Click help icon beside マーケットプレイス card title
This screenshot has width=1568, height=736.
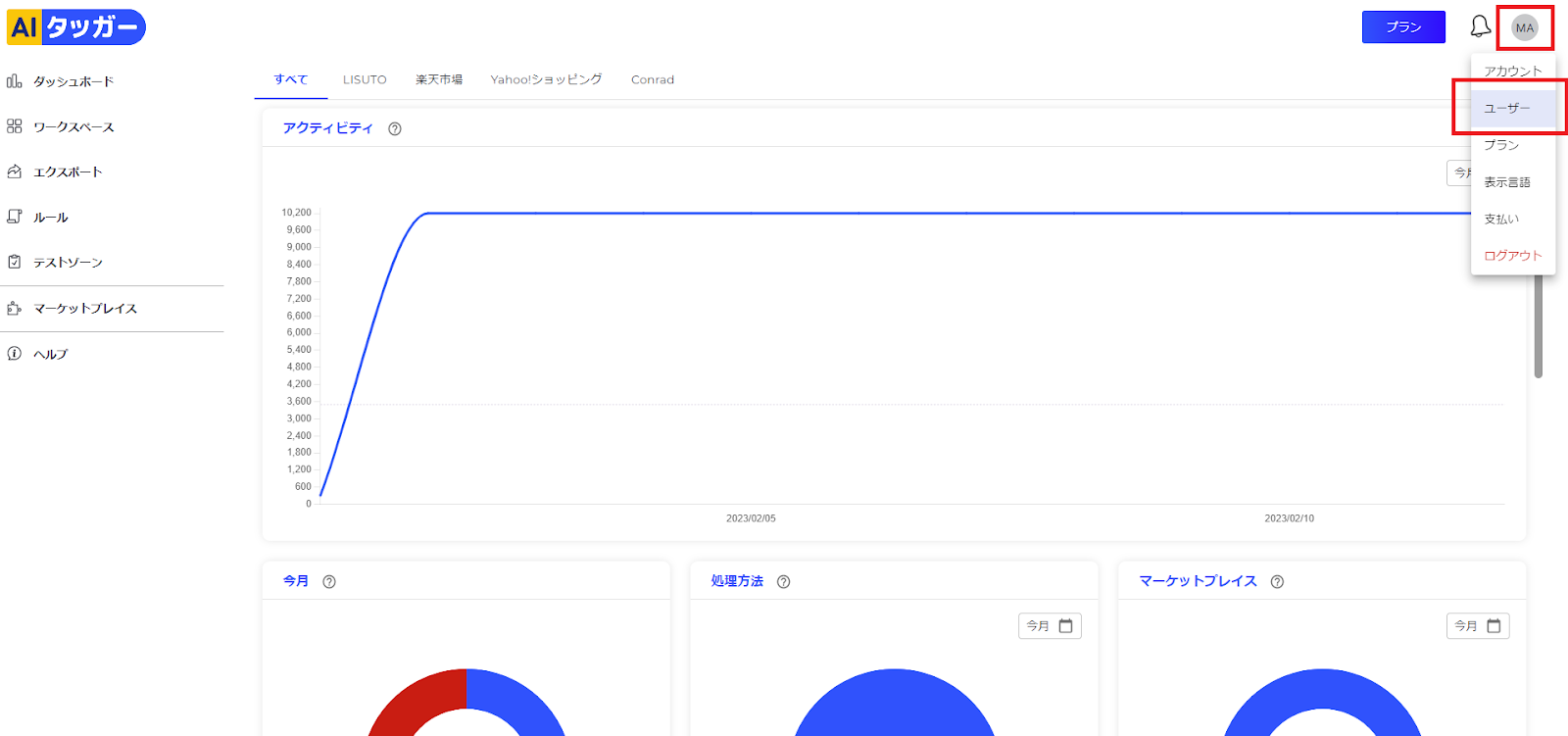(1277, 581)
